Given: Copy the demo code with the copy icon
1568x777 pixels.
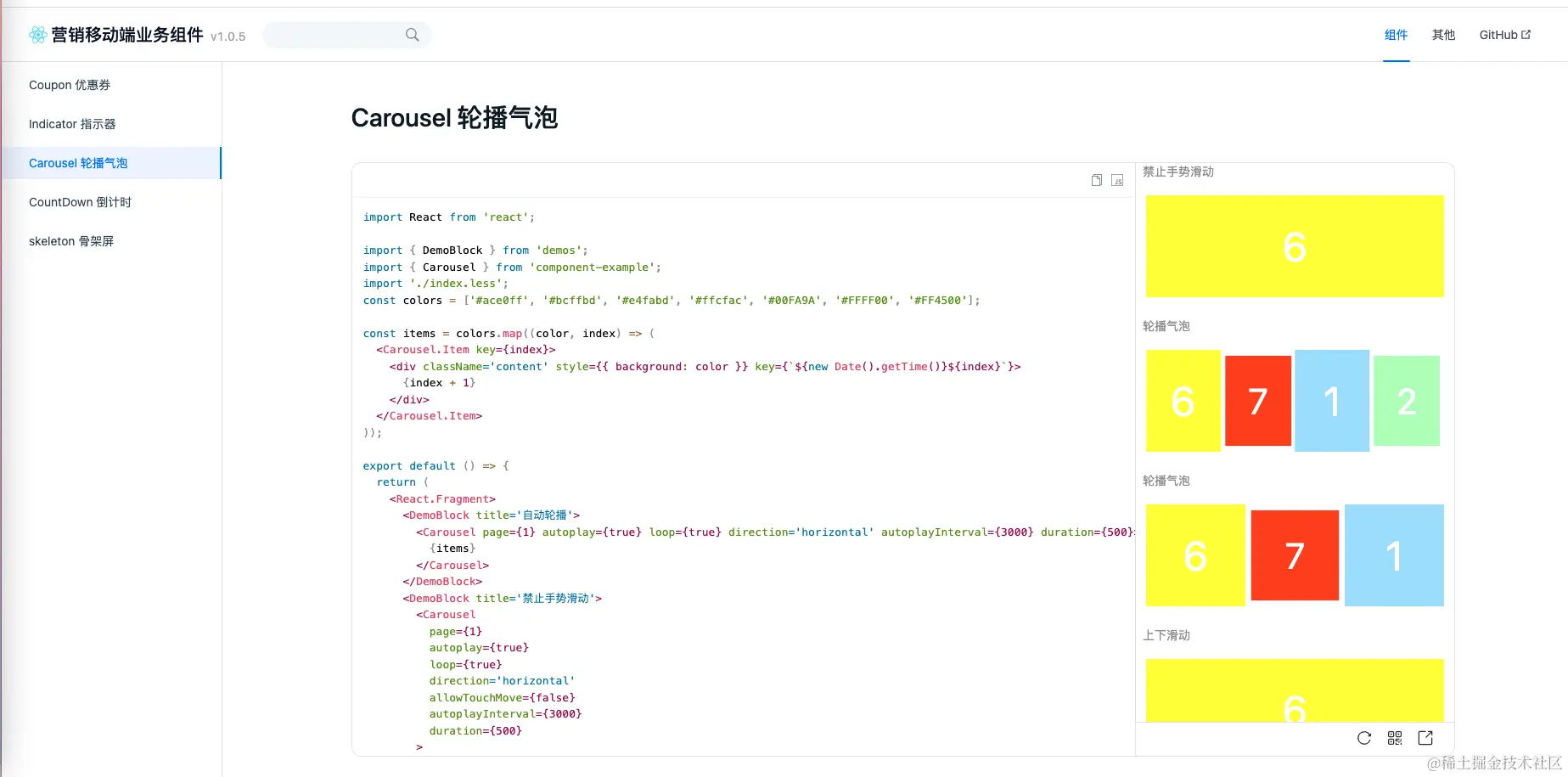Looking at the screenshot, I should (x=1097, y=180).
